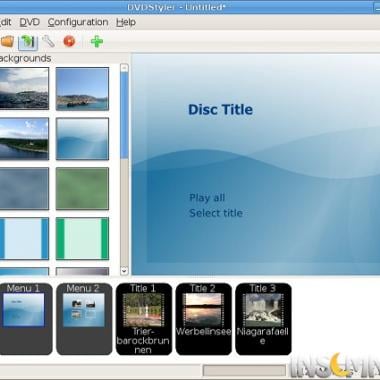Click the Select title menu button
Image resolution: width=380 pixels, height=380 pixels.
pos(216,213)
